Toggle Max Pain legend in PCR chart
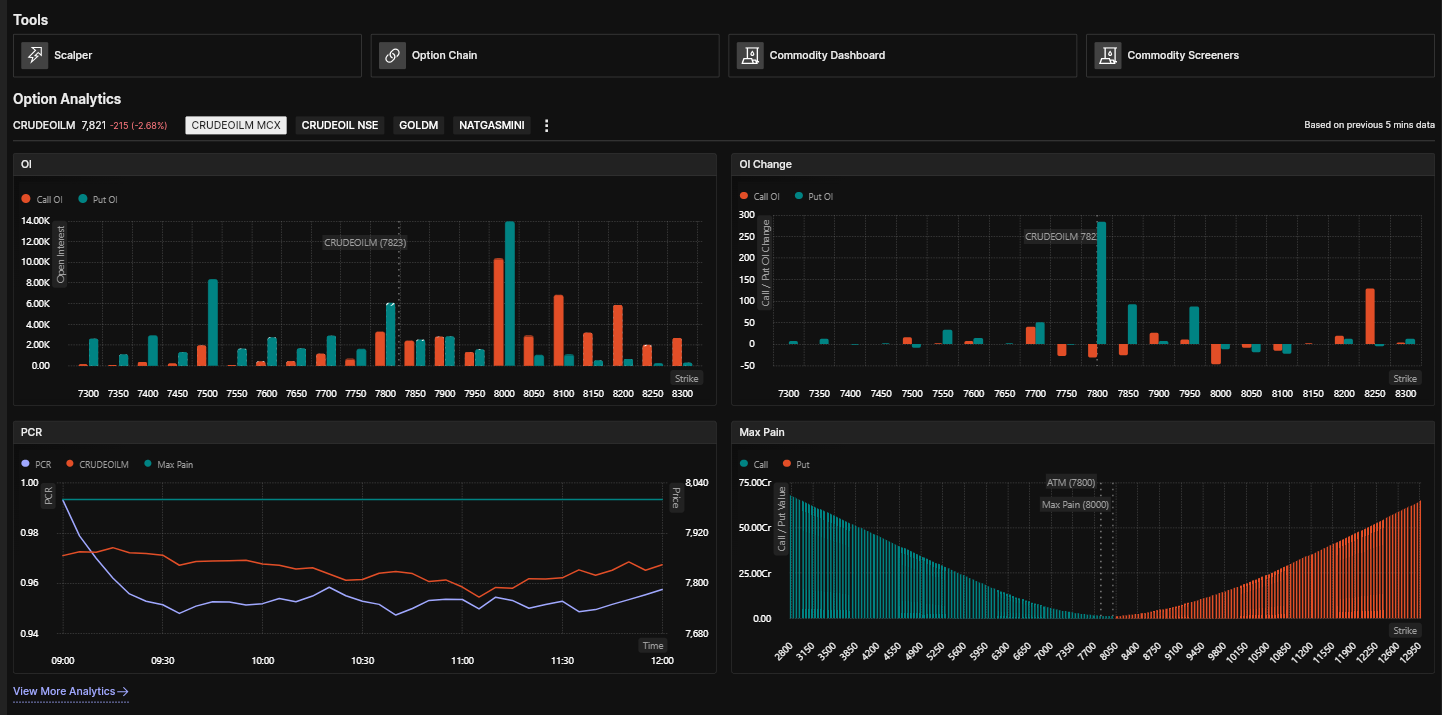Screen dimensions: 1442x715 [x=169, y=465]
